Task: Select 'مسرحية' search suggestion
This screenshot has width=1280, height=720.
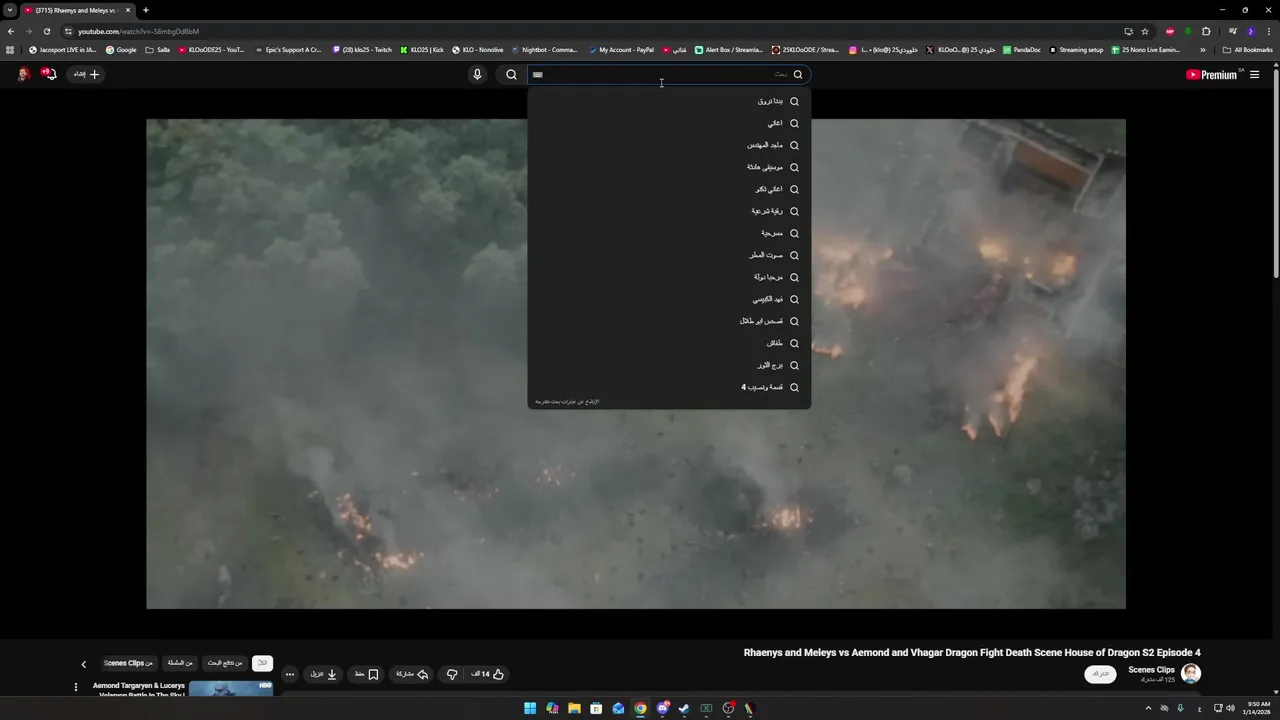Action: point(669,233)
